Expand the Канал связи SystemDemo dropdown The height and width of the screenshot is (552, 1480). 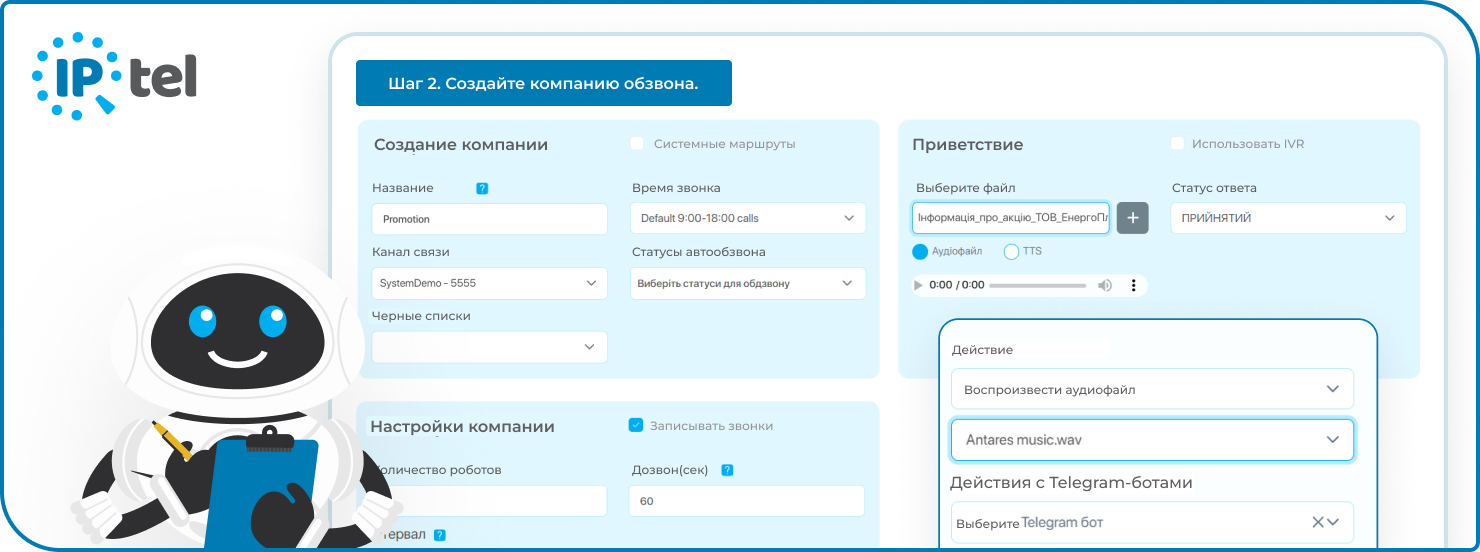coord(489,283)
